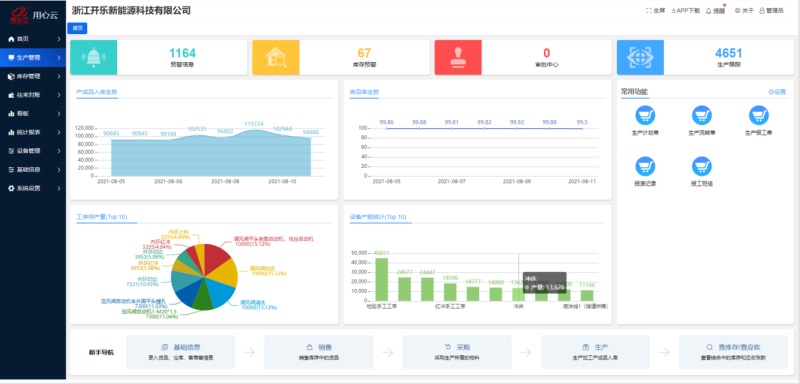800x384 pixels.
Task: Click the notification bell in the header
Action: (x=709, y=11)
